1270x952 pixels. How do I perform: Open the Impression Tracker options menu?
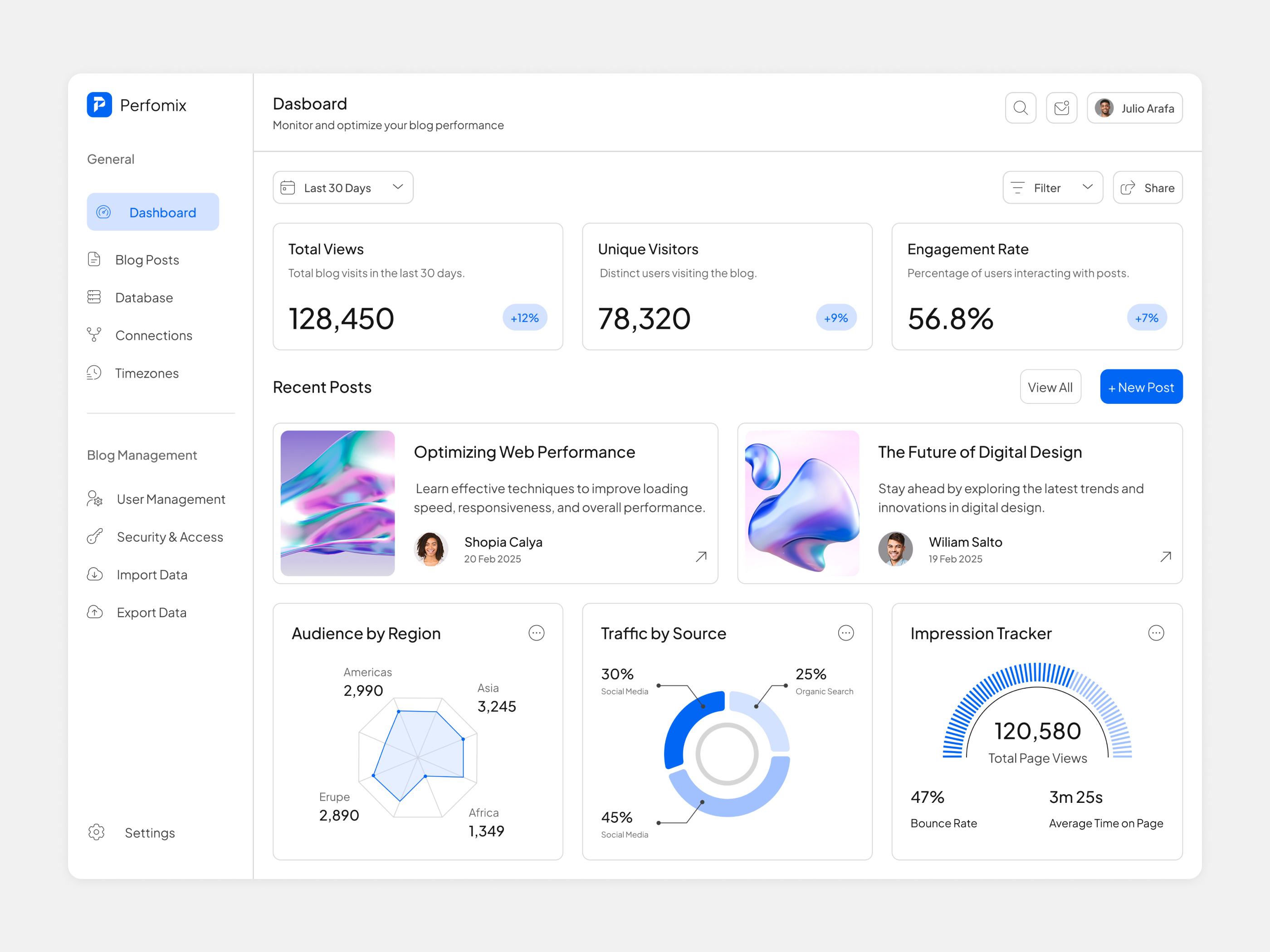point(1156,633)
